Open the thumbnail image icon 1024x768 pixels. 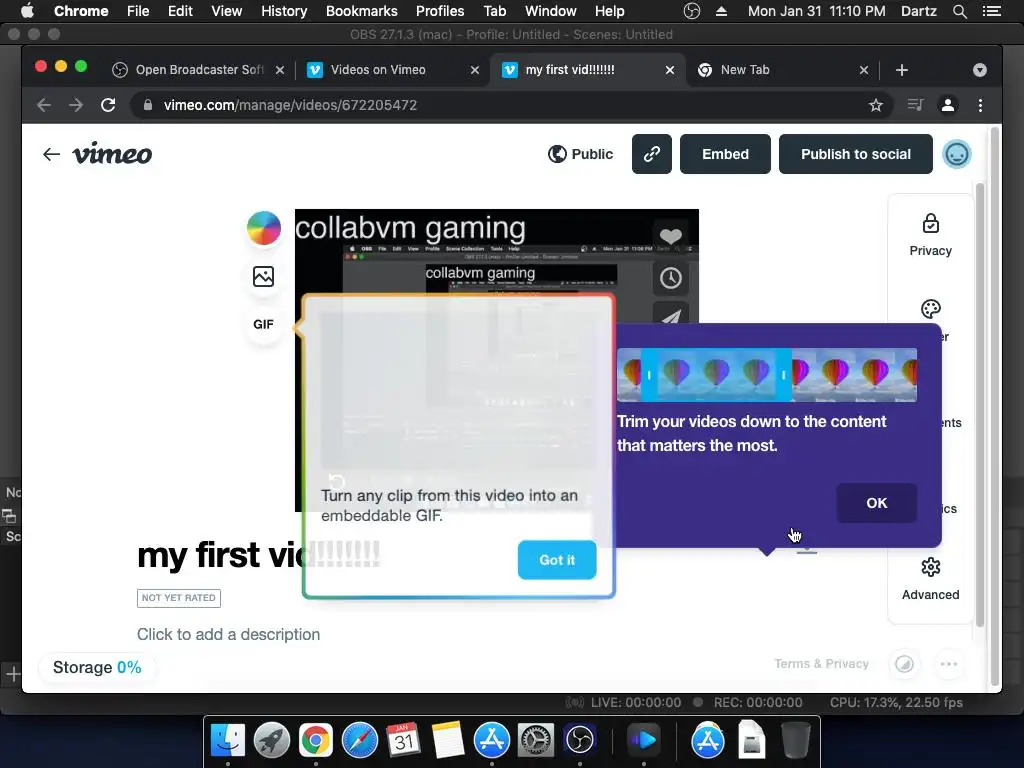264,276
